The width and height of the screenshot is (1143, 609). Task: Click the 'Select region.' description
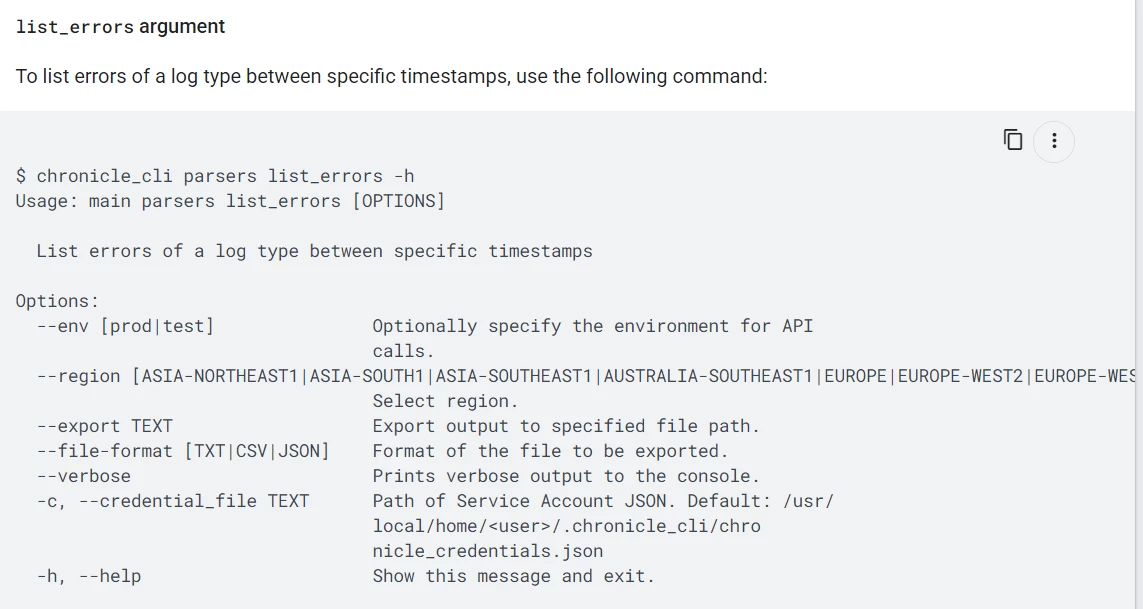pos(445,401)
